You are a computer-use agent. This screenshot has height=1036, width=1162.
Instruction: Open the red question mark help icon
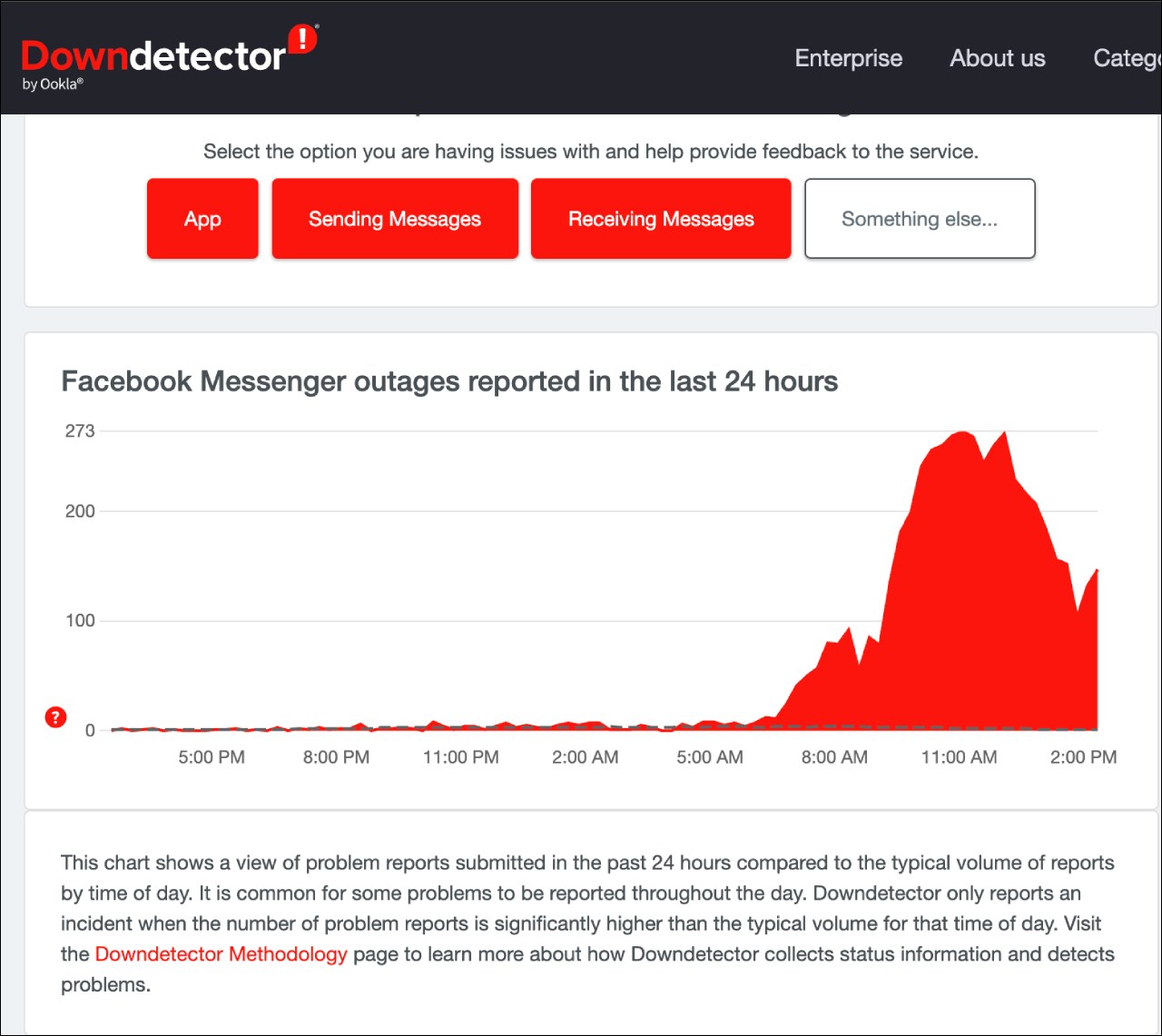click(x=55, y=717)
